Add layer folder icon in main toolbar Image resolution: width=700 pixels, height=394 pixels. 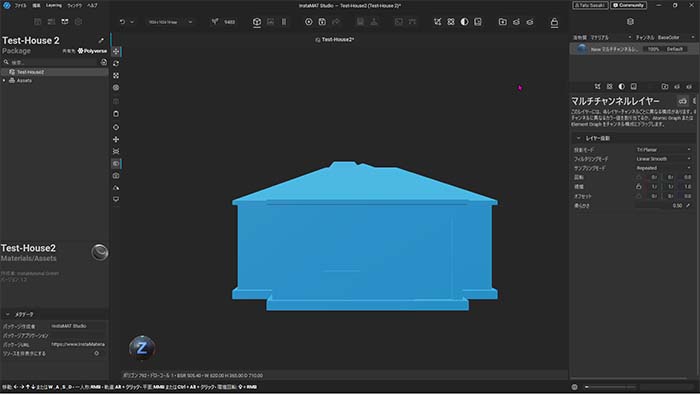point(503,22)
